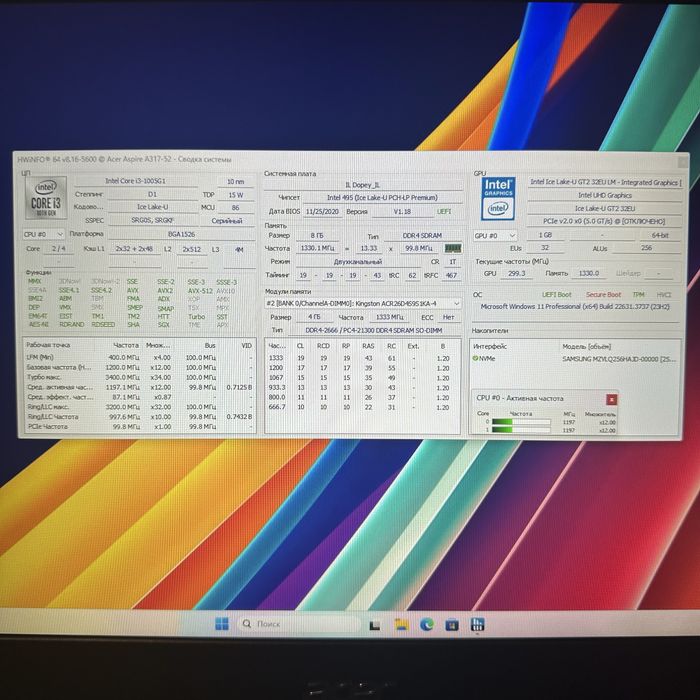
Task: Click the memory frequency 1330.1 MHz field
Action: coord(317,248)
